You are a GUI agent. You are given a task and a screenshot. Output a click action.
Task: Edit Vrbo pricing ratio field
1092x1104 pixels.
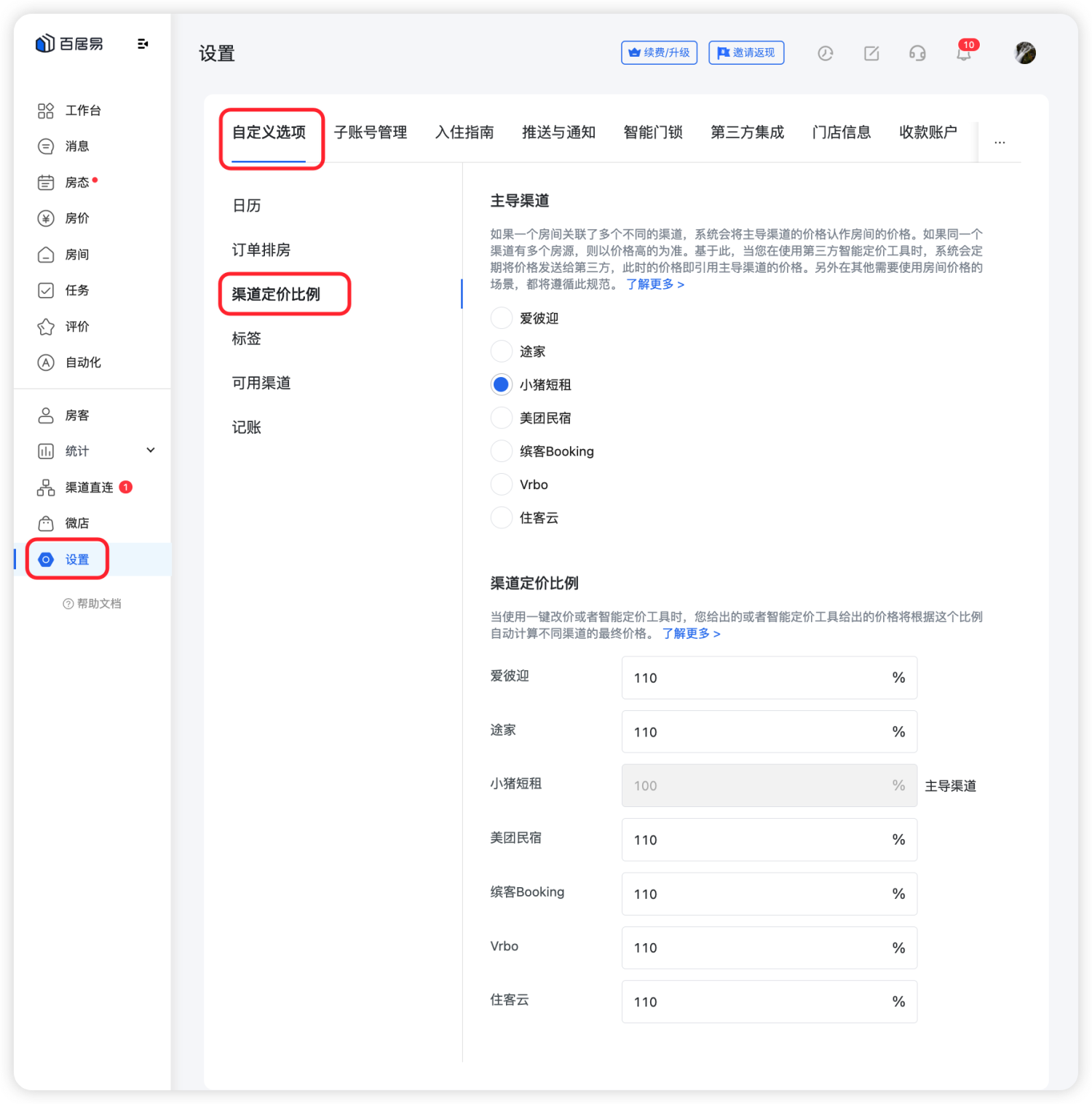point(769,948)
